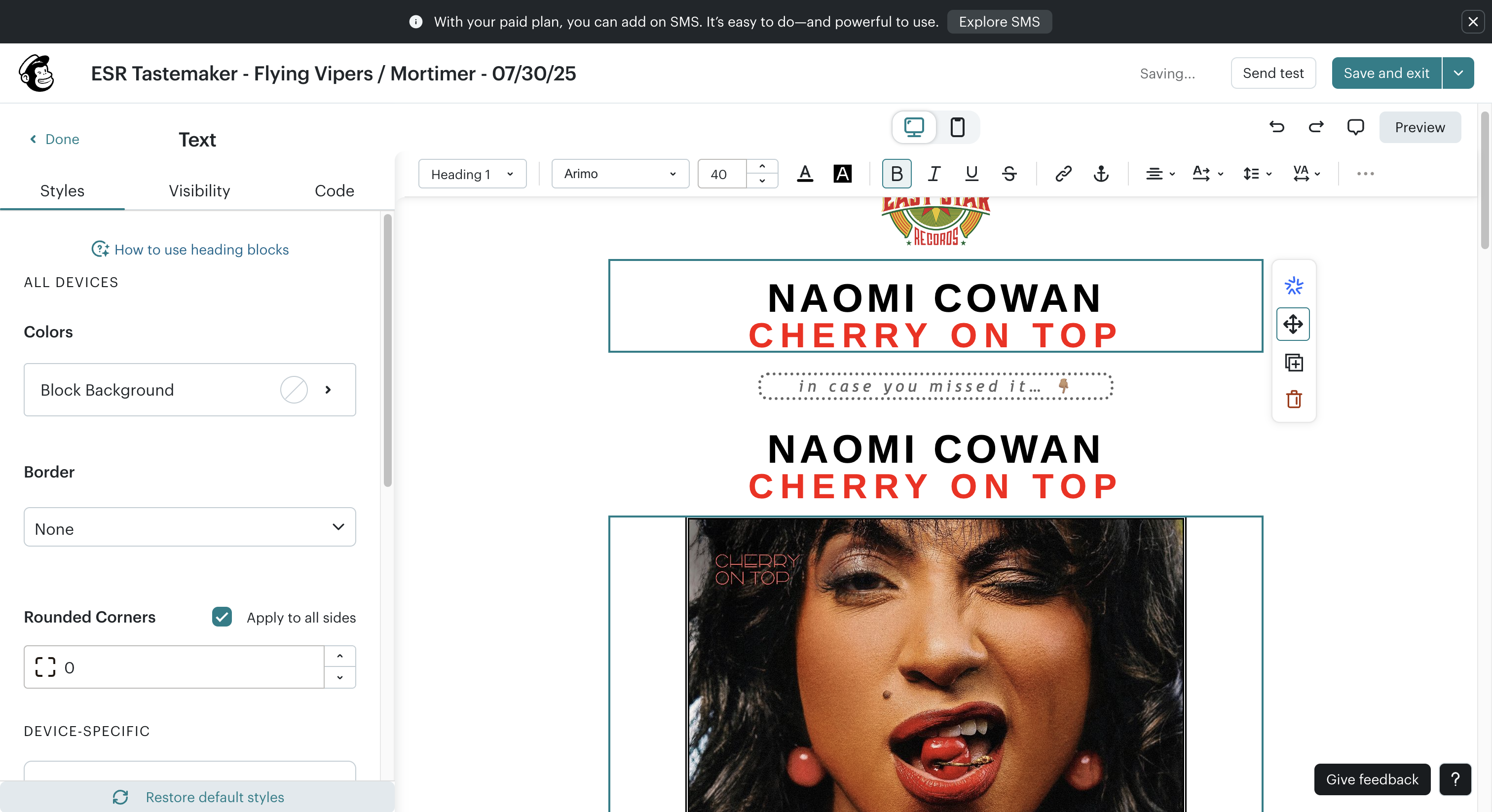Image resolution: width=1492 pixels, height=812 pixels.
Task: Undo the last change
Action: [x=1276, y=127]
